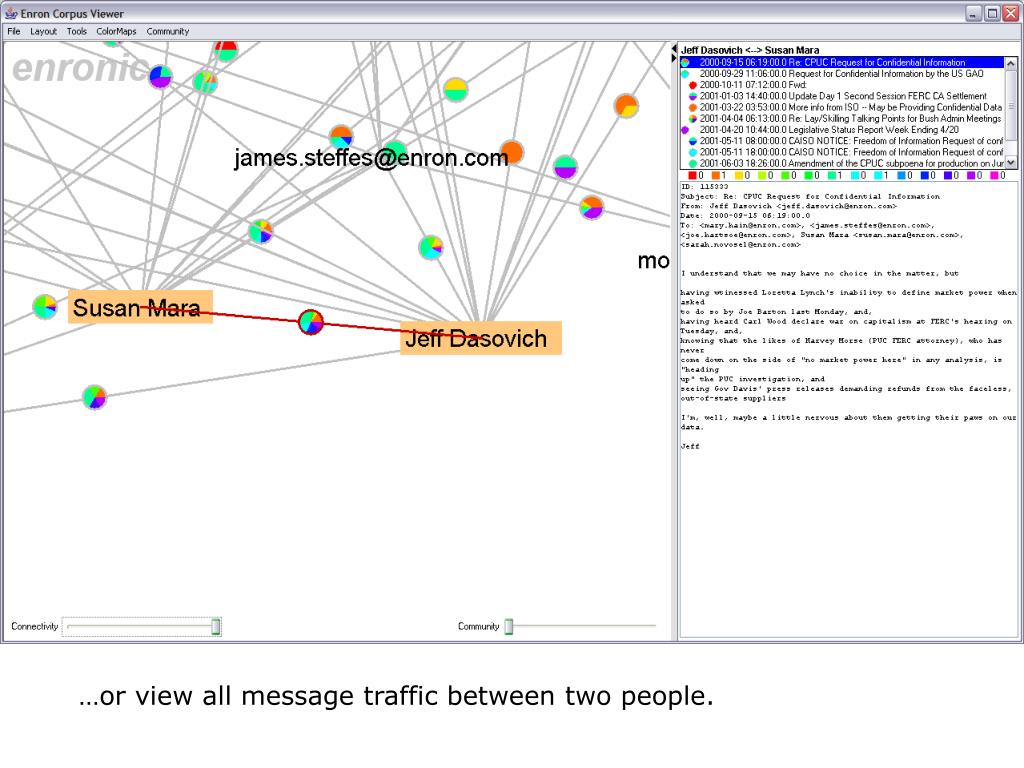Screen dimensions: 1024x768
Task: Click icon of the 2001-05-11 08:00 CAISO NOTICE email
Action: [x=693, y=141]
